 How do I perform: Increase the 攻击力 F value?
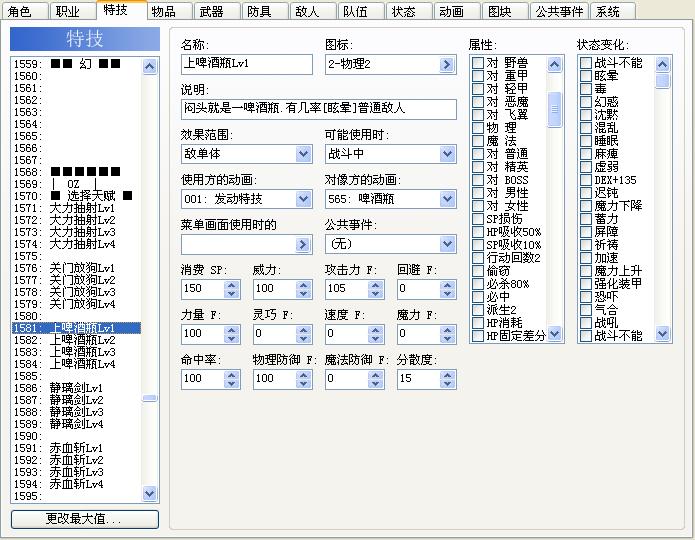[x=375, y=285]
